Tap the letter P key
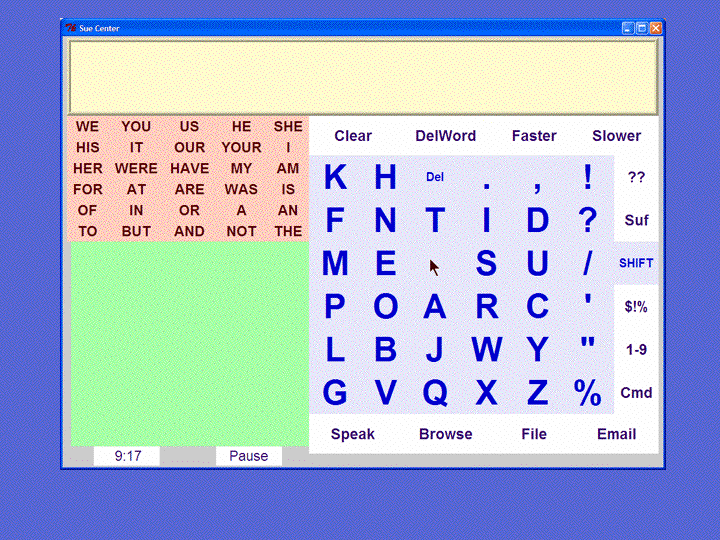 pyautogui.click(x=335, y=306)
